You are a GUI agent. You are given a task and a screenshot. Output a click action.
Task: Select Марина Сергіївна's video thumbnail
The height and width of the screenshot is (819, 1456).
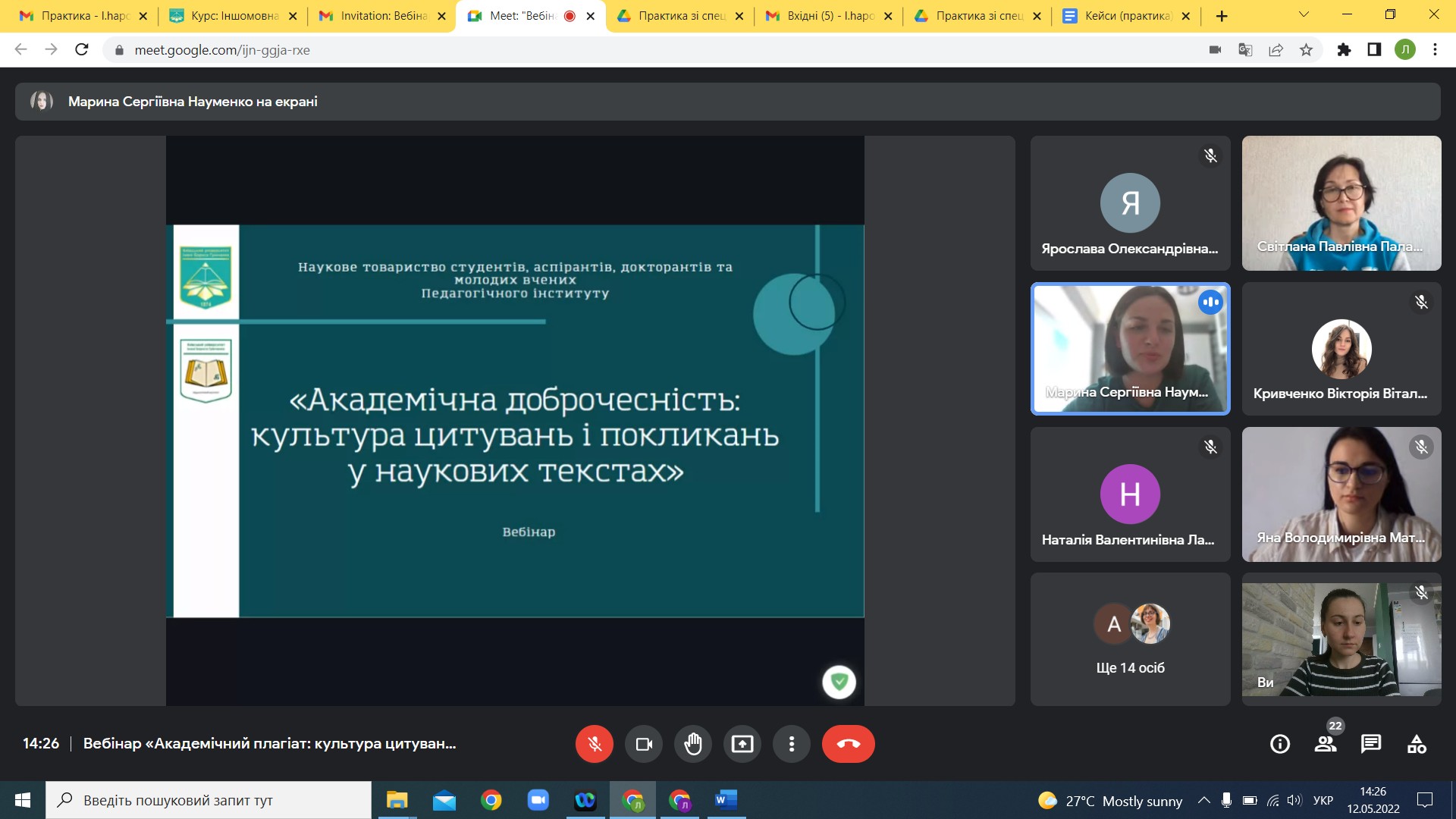tap(1130, 349)
